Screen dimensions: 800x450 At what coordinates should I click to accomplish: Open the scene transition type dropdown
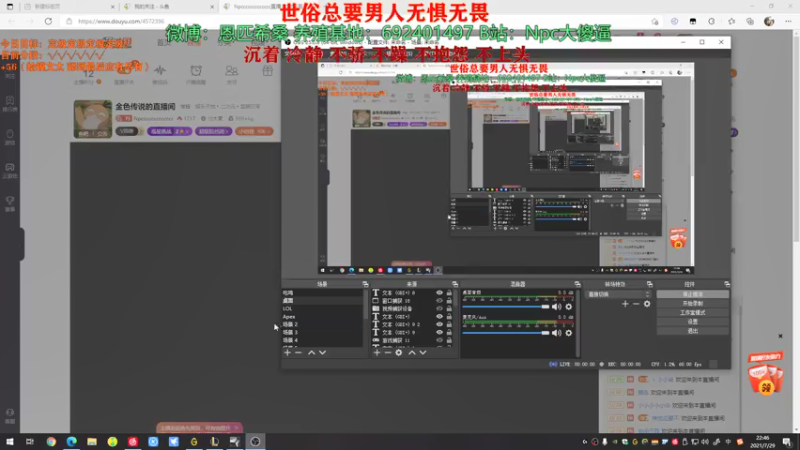click(x=618, y=294)
